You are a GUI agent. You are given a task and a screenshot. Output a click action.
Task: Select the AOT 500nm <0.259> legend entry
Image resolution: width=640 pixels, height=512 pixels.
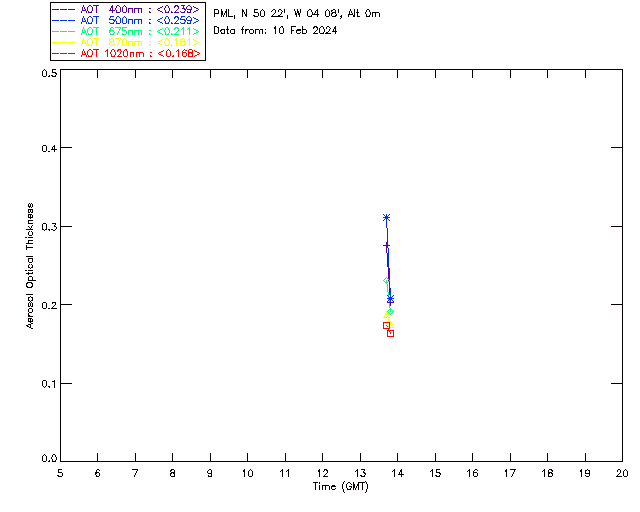pos(126,20)
